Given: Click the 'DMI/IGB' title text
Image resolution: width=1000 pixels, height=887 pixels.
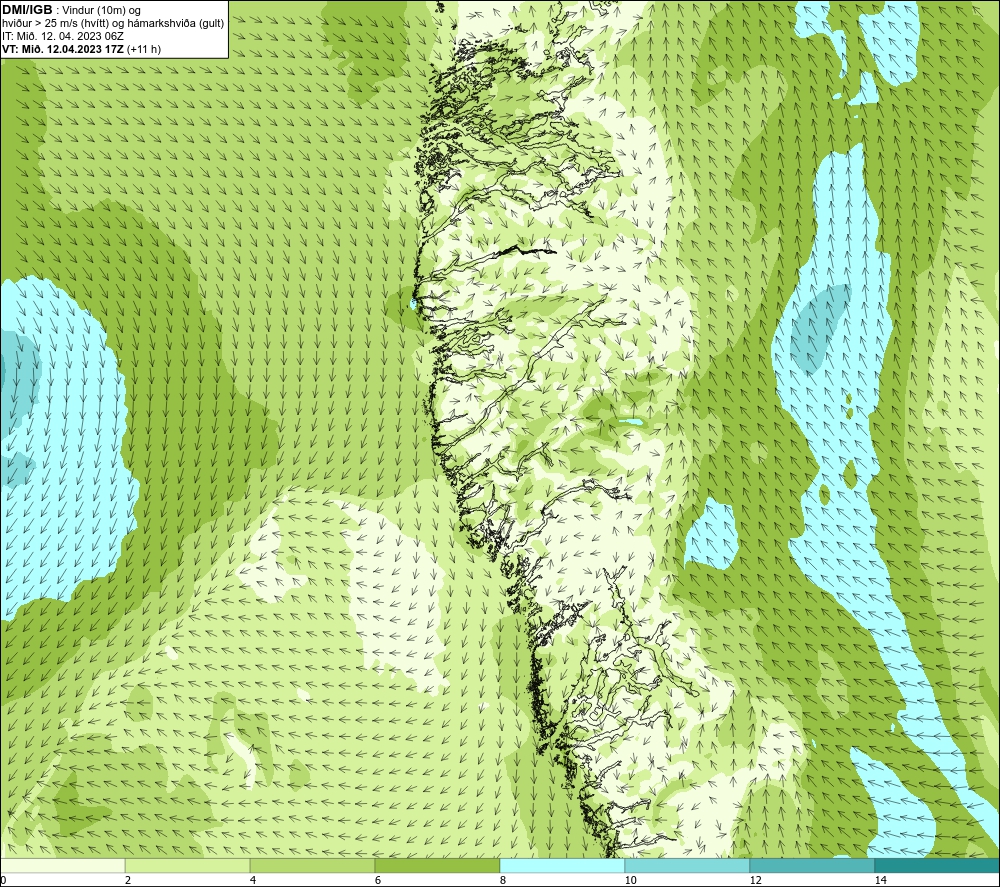Looking at the screenshot, I should tap(27, 10).
